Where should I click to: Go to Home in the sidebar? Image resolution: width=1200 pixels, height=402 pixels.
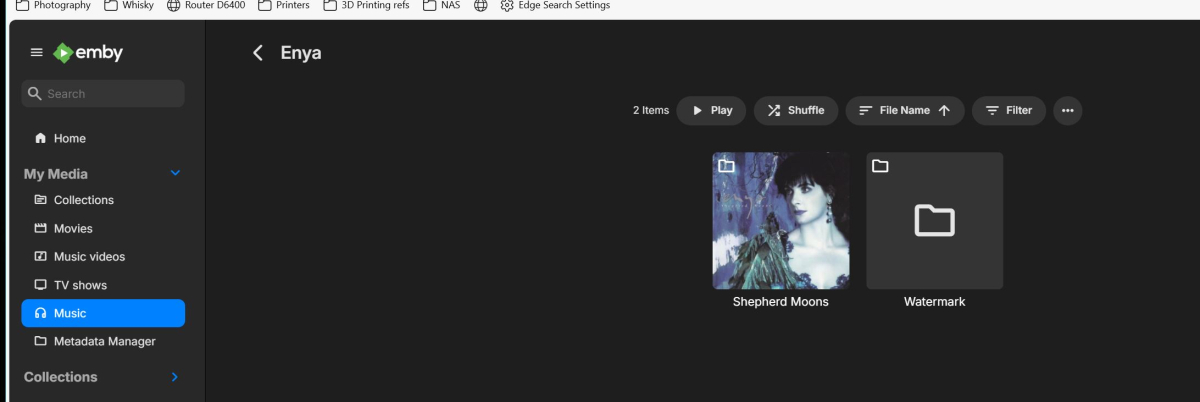point(103,138)
